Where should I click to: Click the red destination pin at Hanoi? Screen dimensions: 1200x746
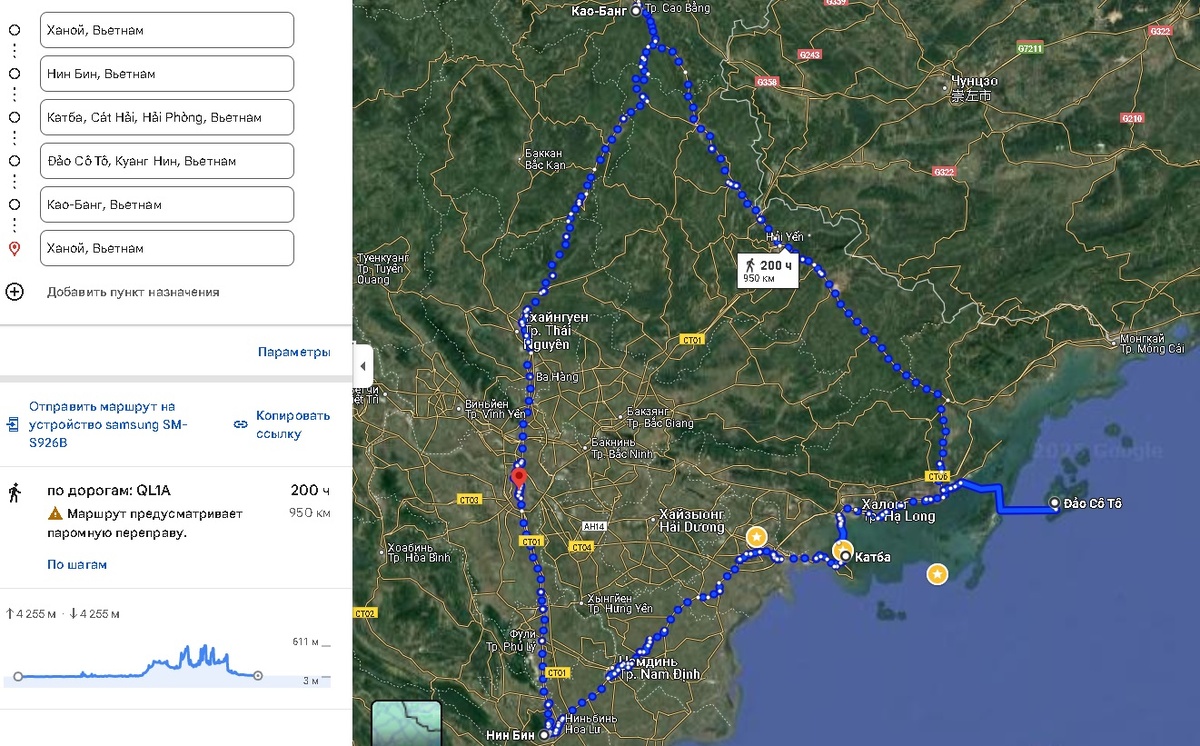(x=518, y=477)
